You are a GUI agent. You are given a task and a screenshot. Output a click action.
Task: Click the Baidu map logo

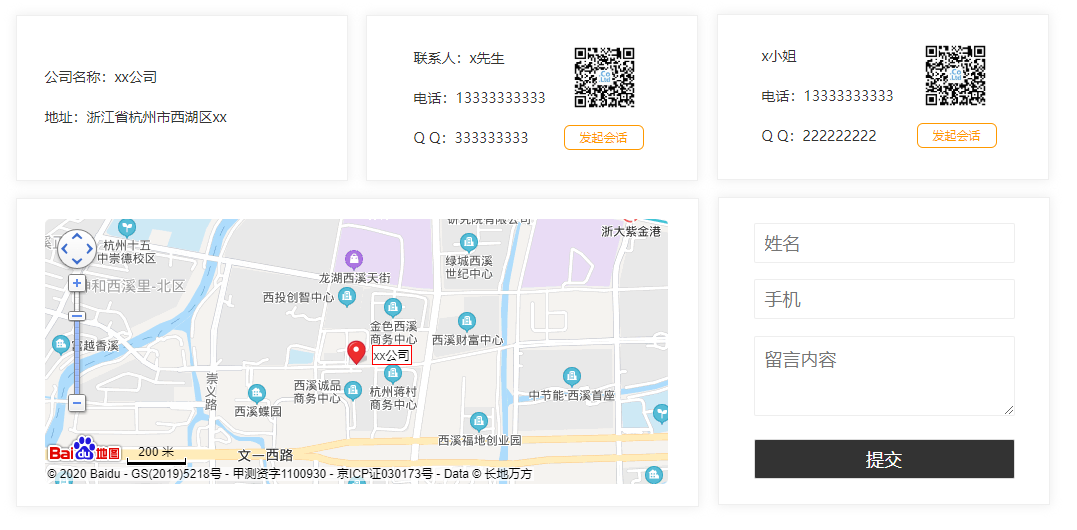tap(84, 450)
